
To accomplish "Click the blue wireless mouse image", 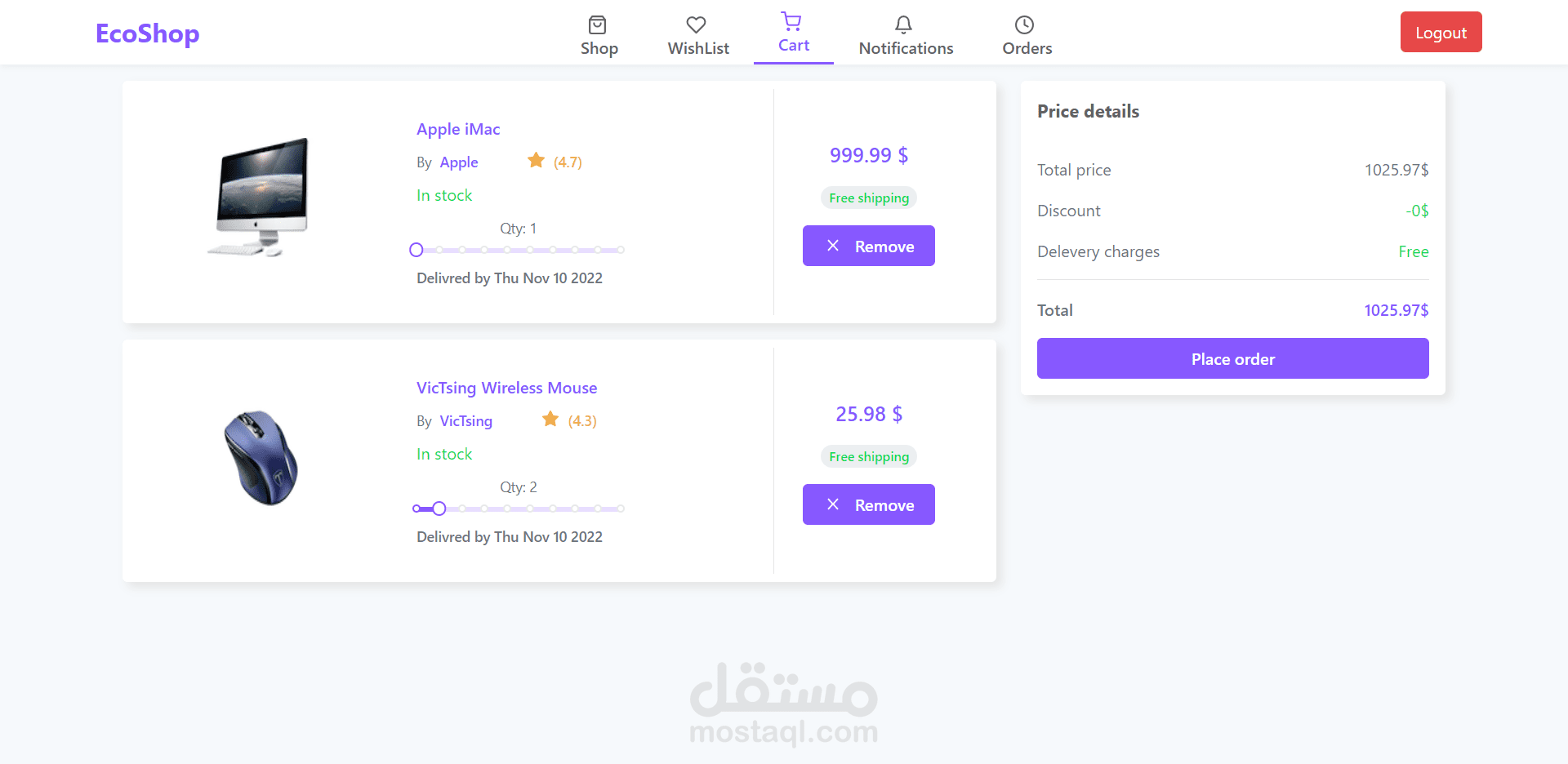I will pos(261,458).
